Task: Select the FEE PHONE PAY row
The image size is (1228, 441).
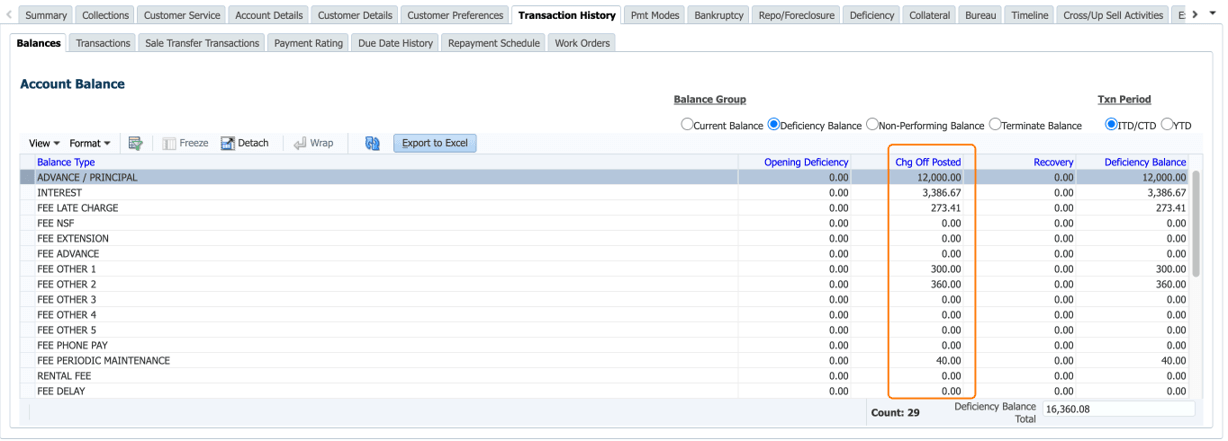Action: pyautogui.click(x=605, y=345)
